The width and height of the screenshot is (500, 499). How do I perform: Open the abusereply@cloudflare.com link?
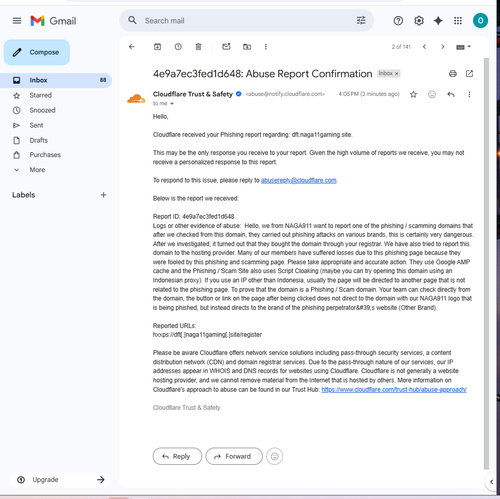click(x=298, y=180)
